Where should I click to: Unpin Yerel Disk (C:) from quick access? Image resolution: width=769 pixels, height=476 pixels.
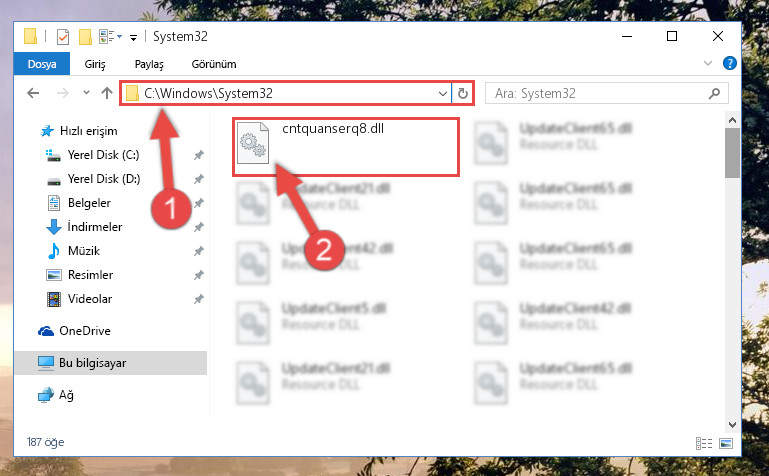(x=198, y=155)
